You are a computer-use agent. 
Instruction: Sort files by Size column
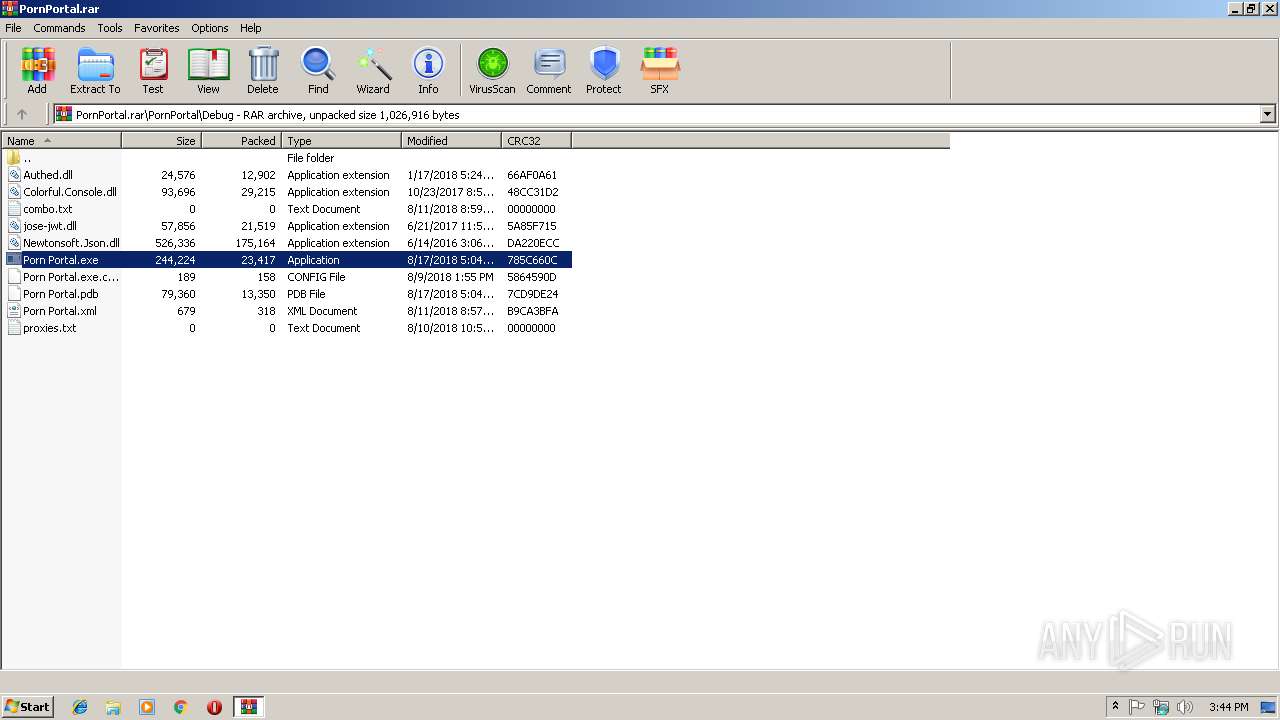point(162,141)
